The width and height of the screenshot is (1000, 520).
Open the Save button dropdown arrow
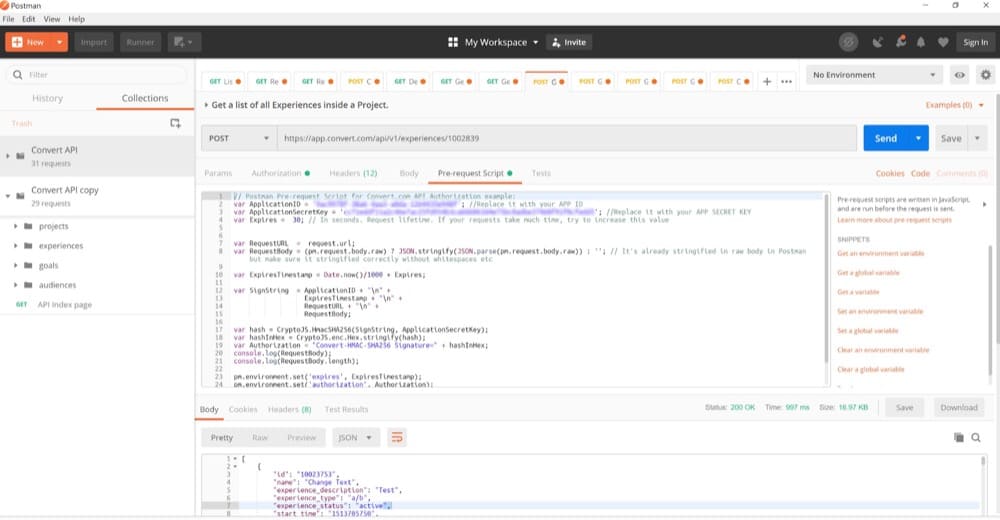coord(976,138)
